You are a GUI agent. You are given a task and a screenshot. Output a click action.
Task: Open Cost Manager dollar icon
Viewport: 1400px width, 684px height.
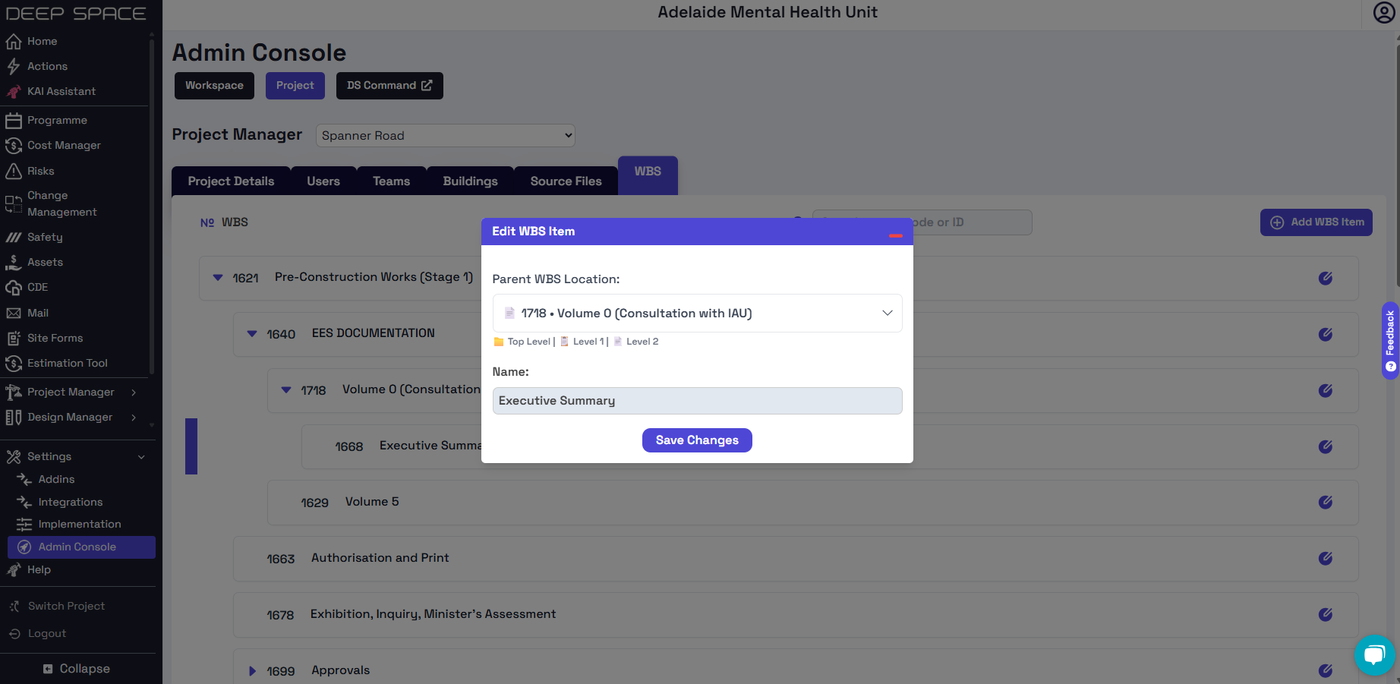[14, 145]
